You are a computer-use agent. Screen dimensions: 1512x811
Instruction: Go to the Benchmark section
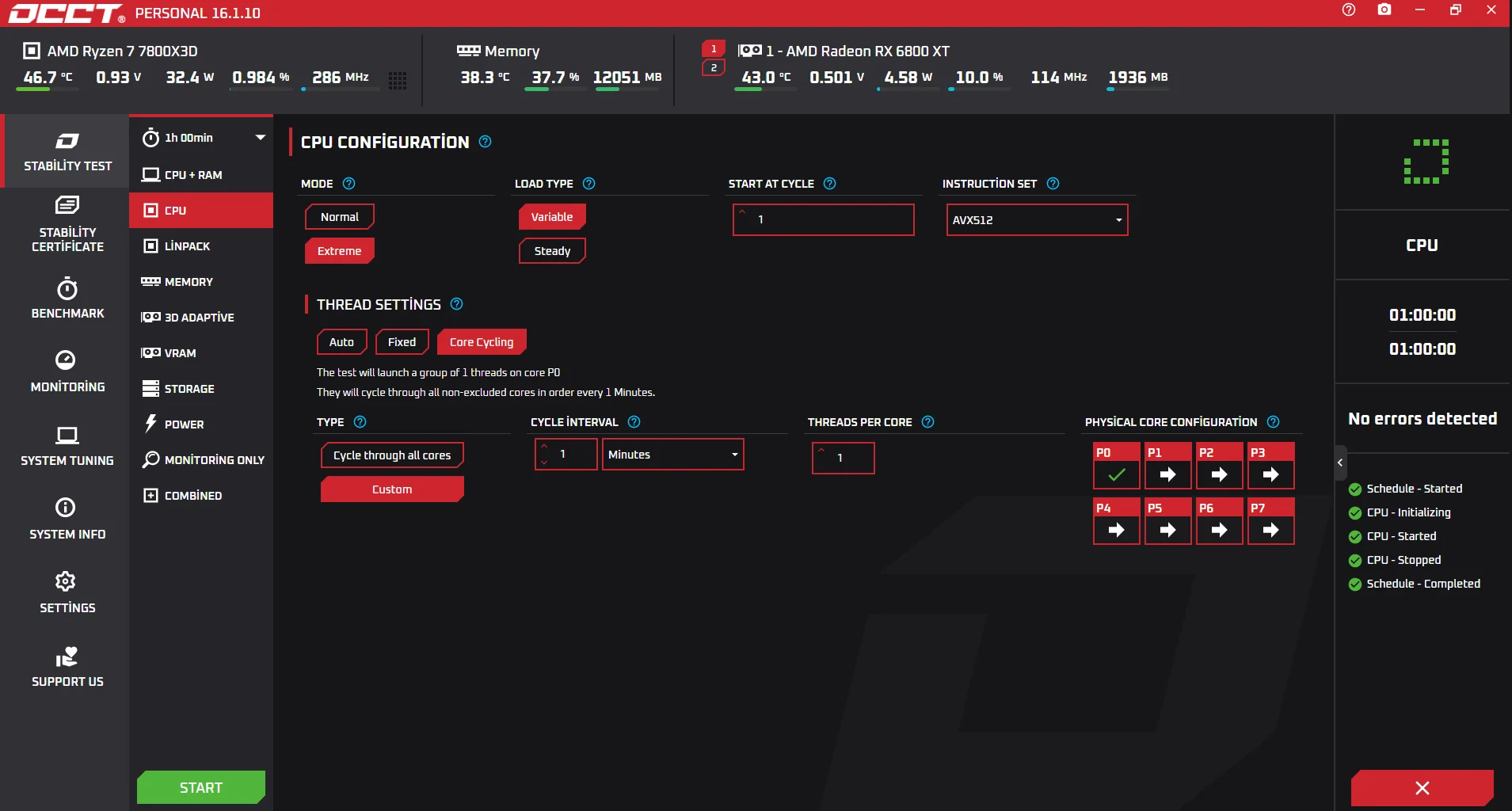coord(67,299)
